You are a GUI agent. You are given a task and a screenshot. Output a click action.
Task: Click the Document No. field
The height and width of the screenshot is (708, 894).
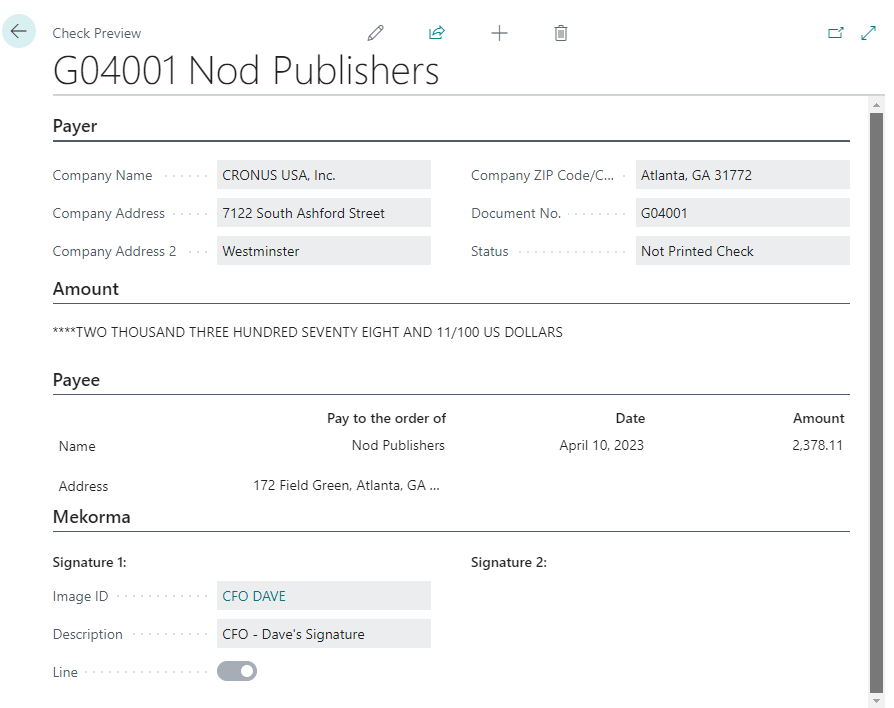point(742,213)
